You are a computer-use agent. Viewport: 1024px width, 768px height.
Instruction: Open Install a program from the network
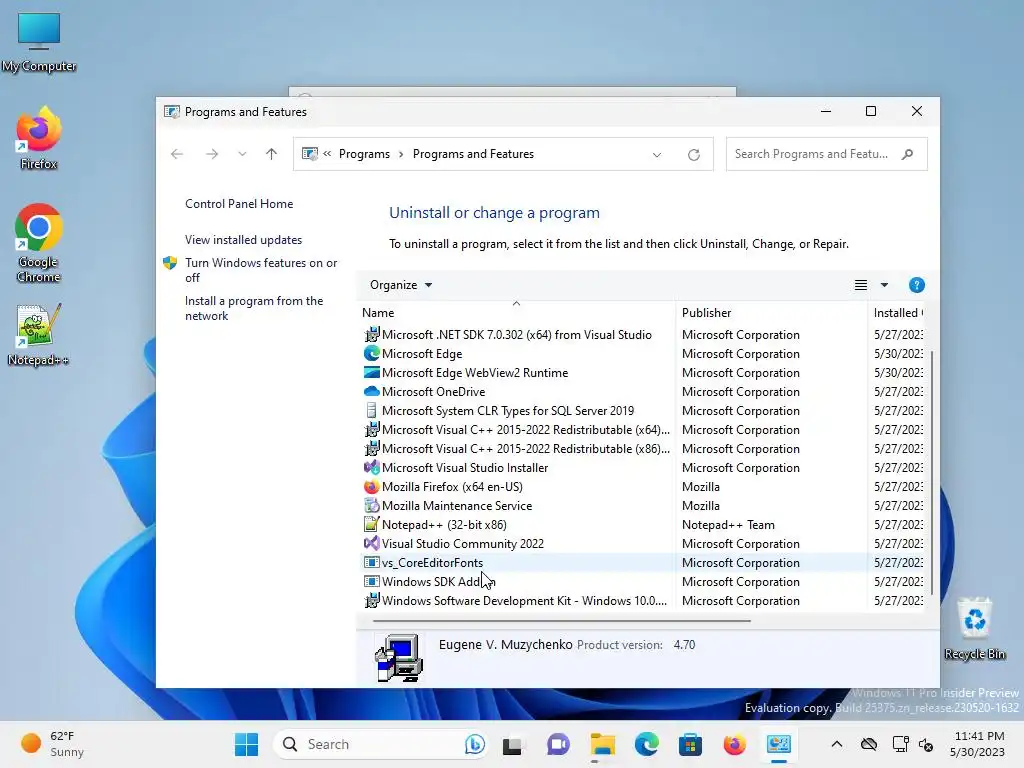(x=254, y=308)
